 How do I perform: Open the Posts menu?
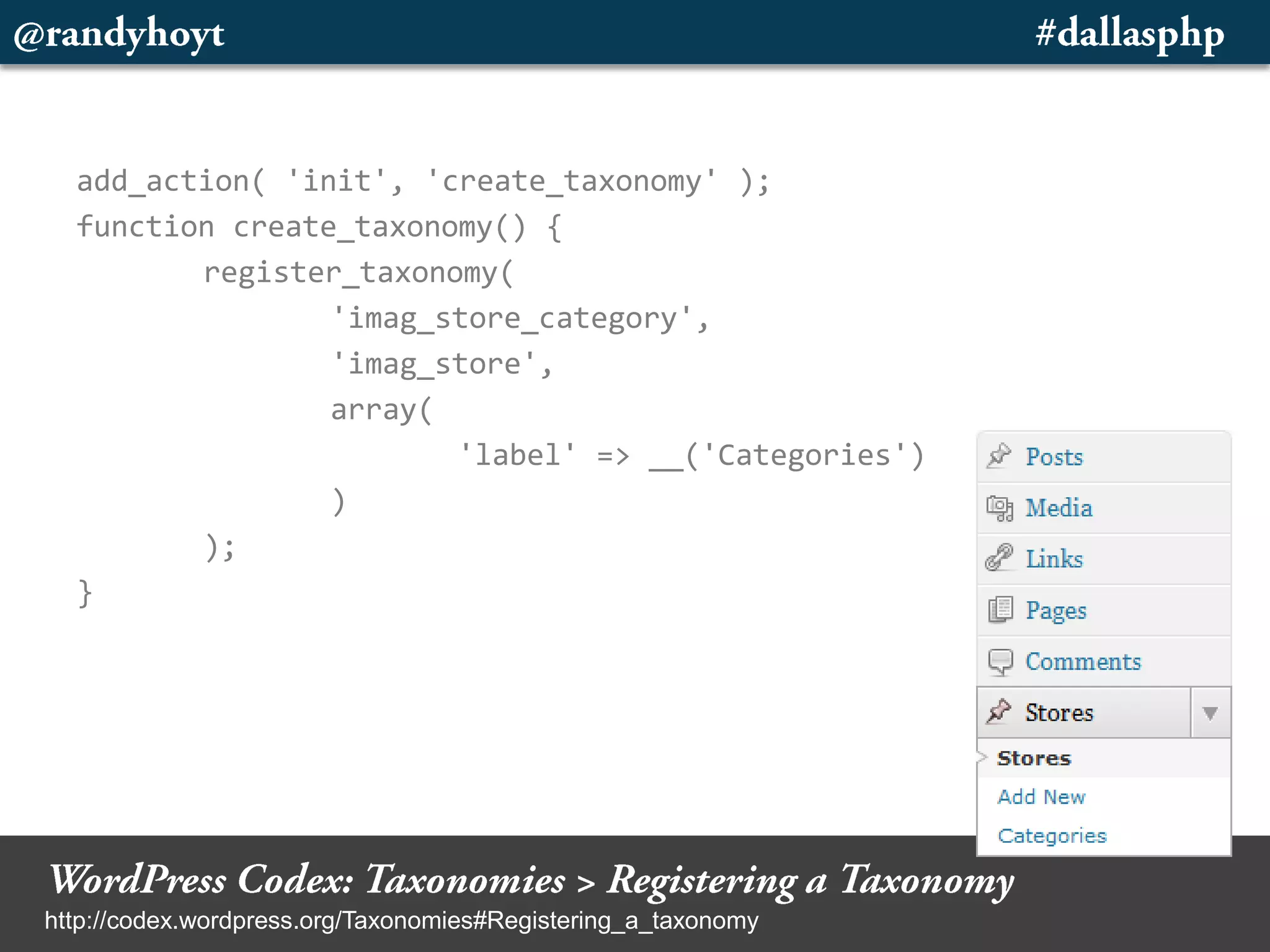click(x=1054, y=457)
